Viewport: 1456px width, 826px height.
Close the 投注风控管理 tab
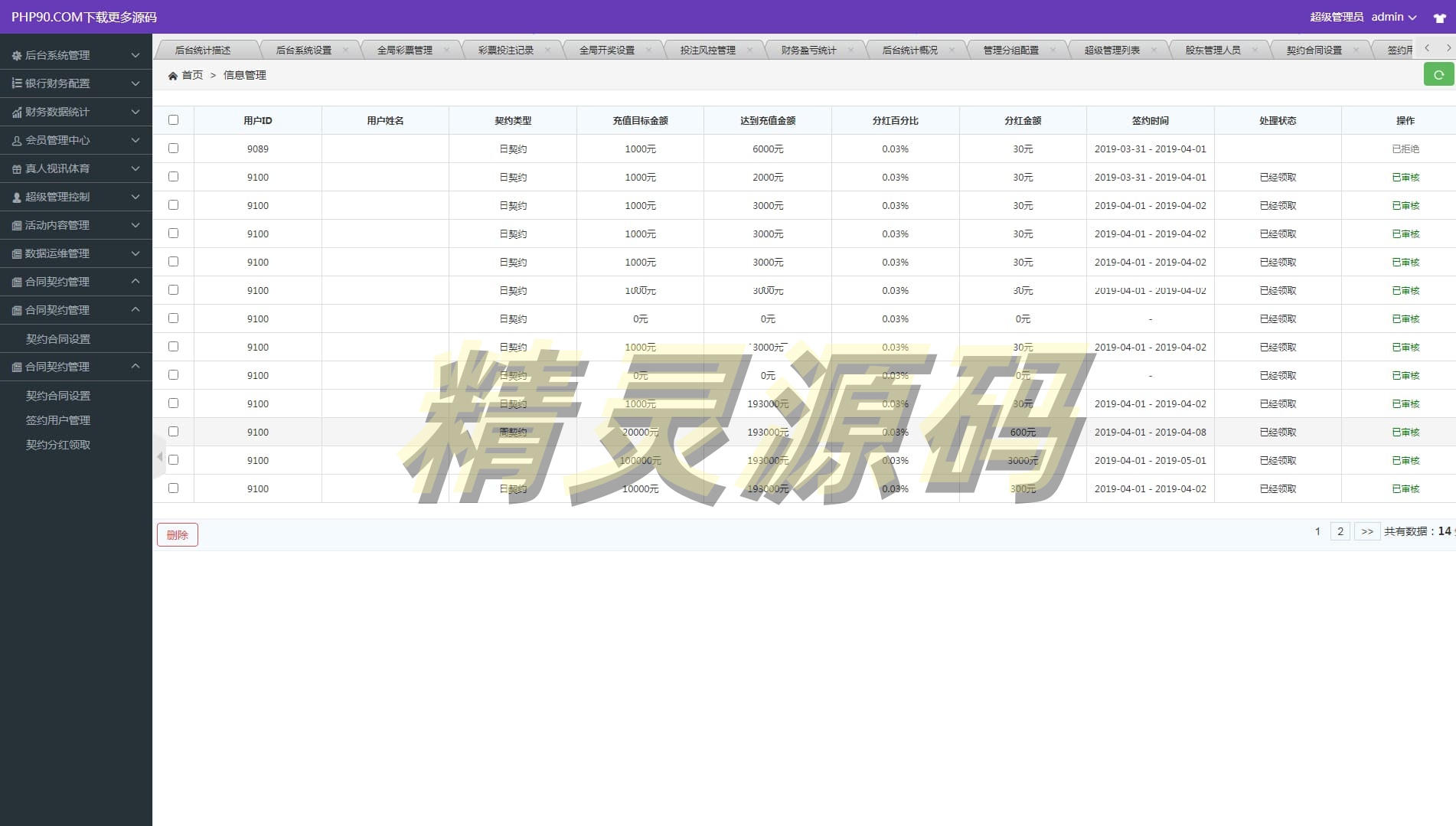(749, 50)
